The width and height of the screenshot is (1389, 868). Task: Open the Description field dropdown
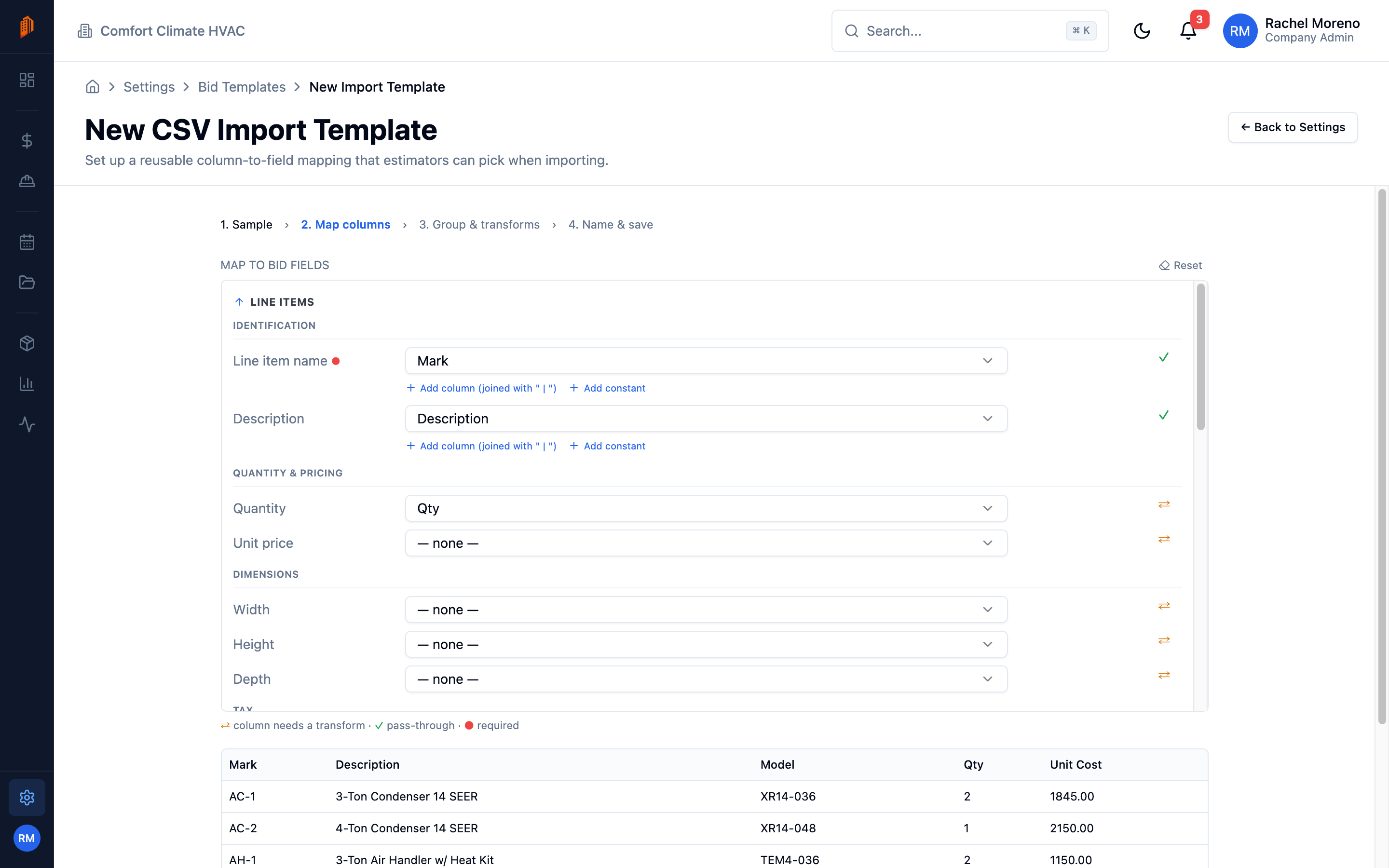(706, 419)
